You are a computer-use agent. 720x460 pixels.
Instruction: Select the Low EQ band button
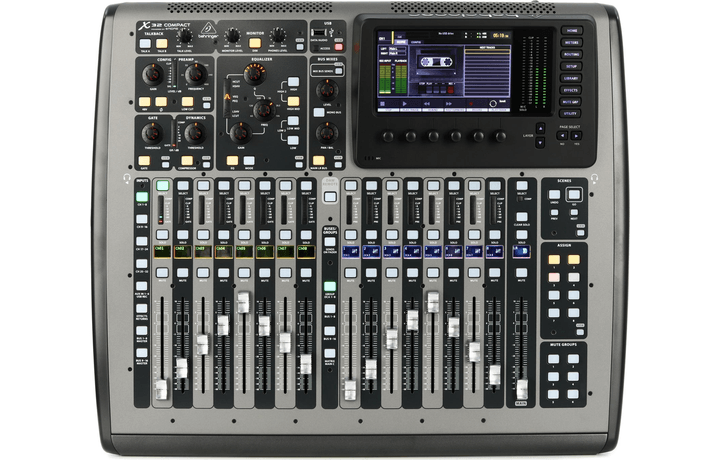(x=293, y=140)
